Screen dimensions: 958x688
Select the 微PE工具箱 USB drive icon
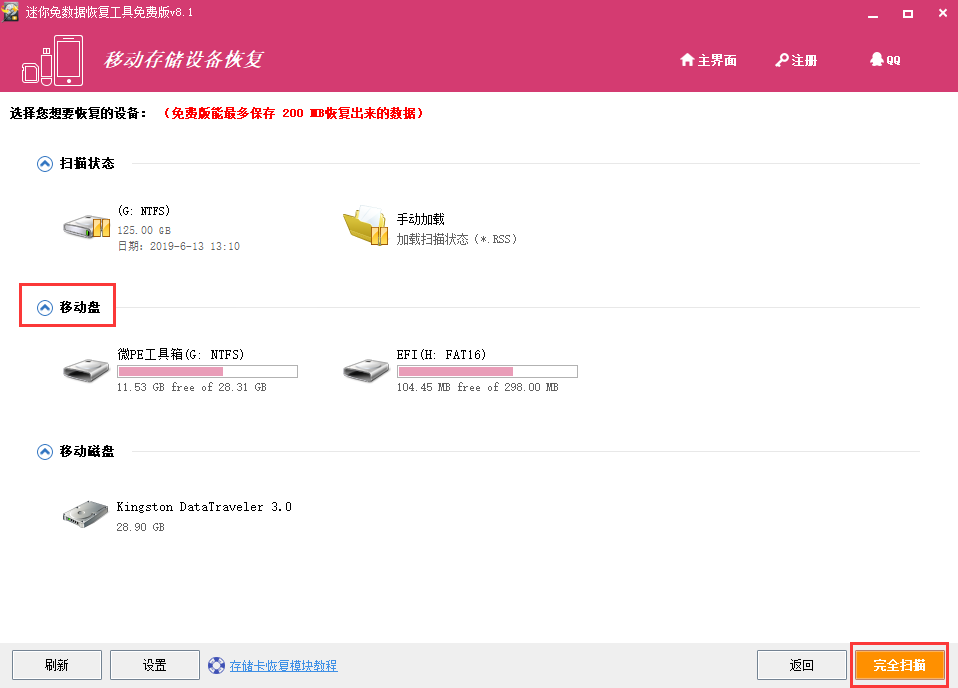click(86, 370)
